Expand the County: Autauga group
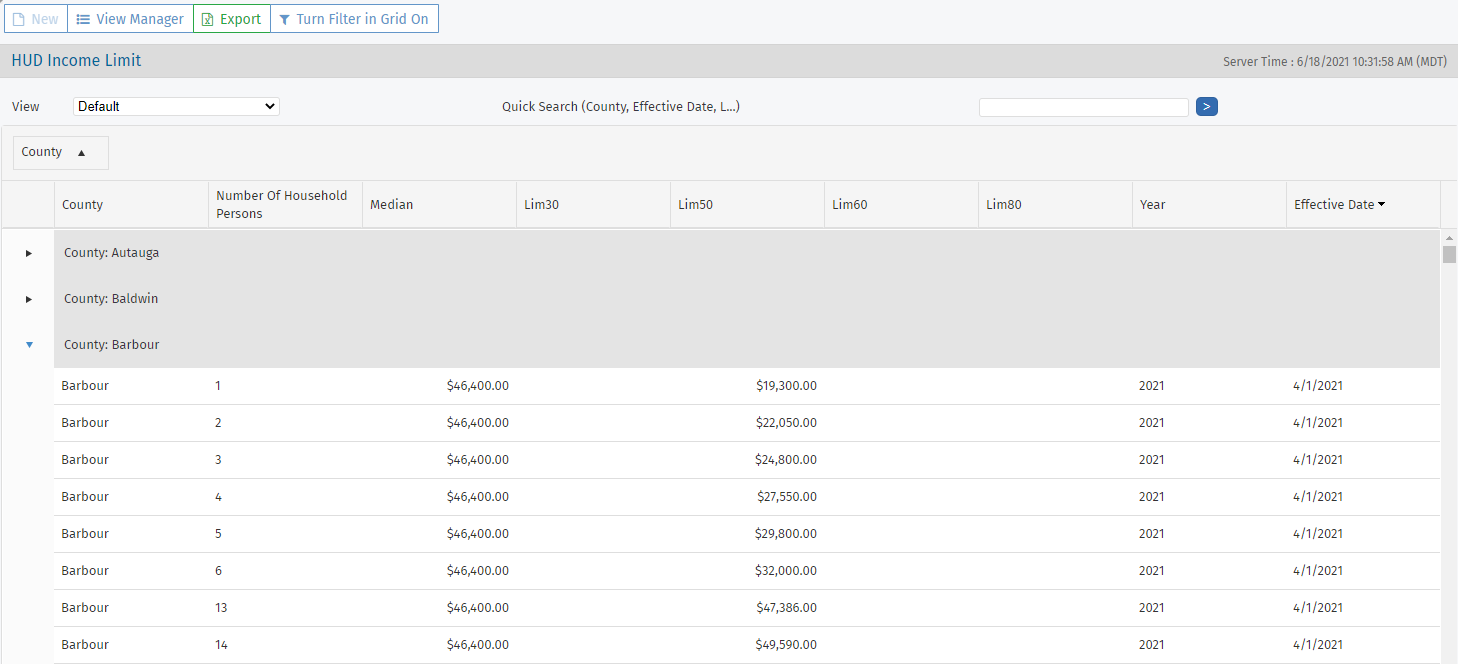 point(29,253)
